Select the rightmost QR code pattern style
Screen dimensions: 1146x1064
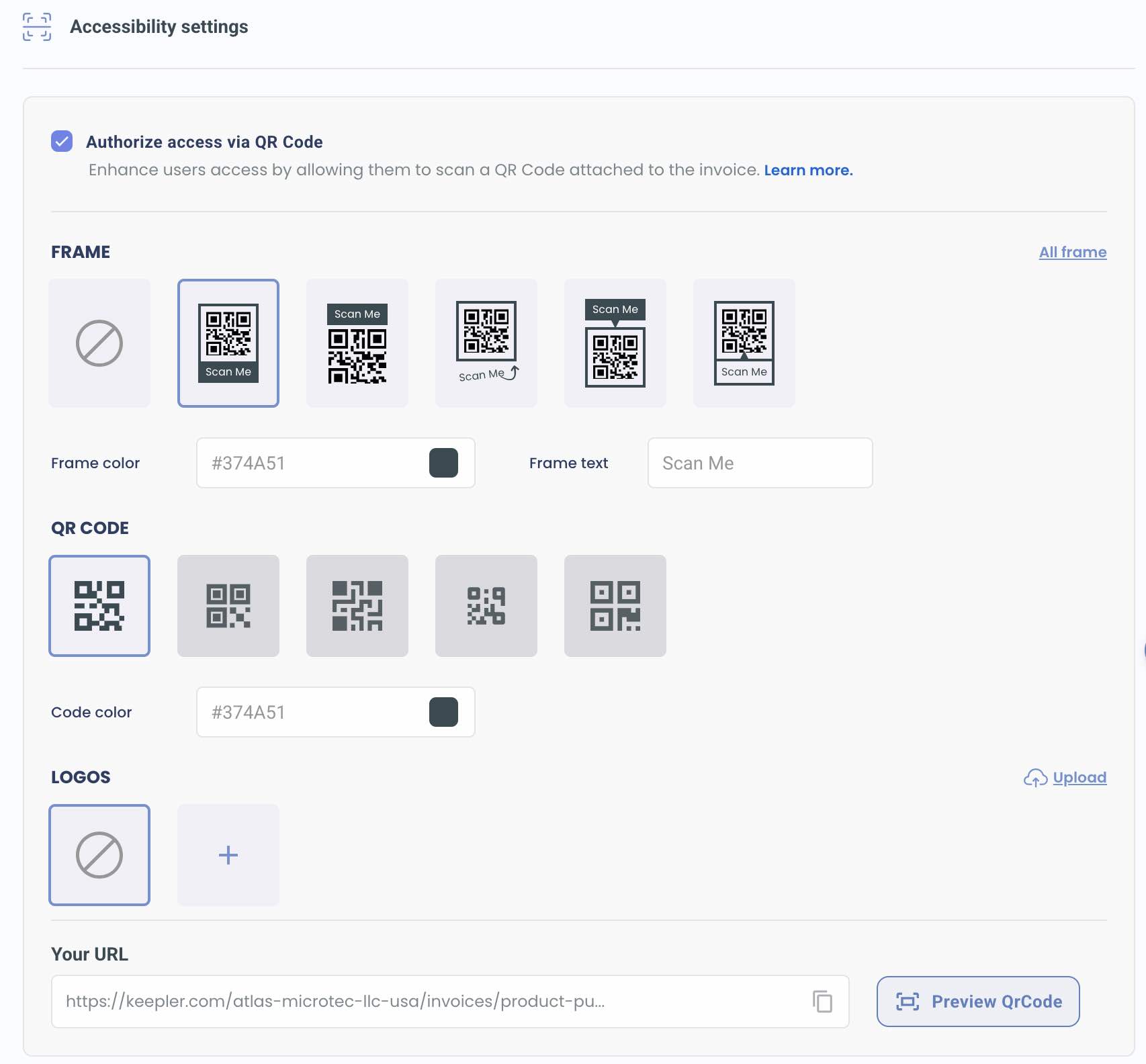(615, 606)
